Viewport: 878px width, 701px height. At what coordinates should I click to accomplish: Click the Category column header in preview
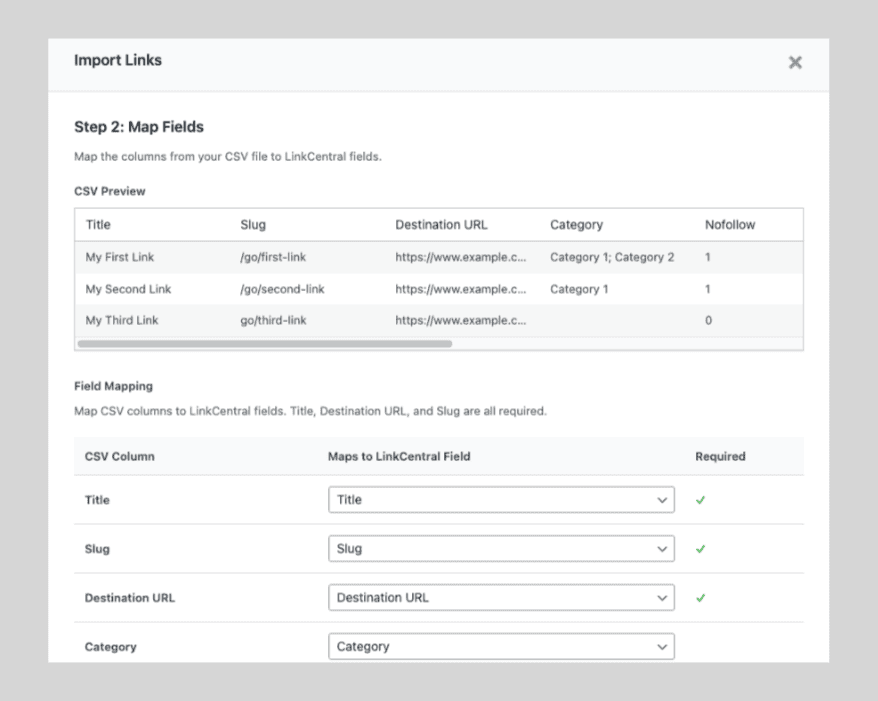coord(576,225)
